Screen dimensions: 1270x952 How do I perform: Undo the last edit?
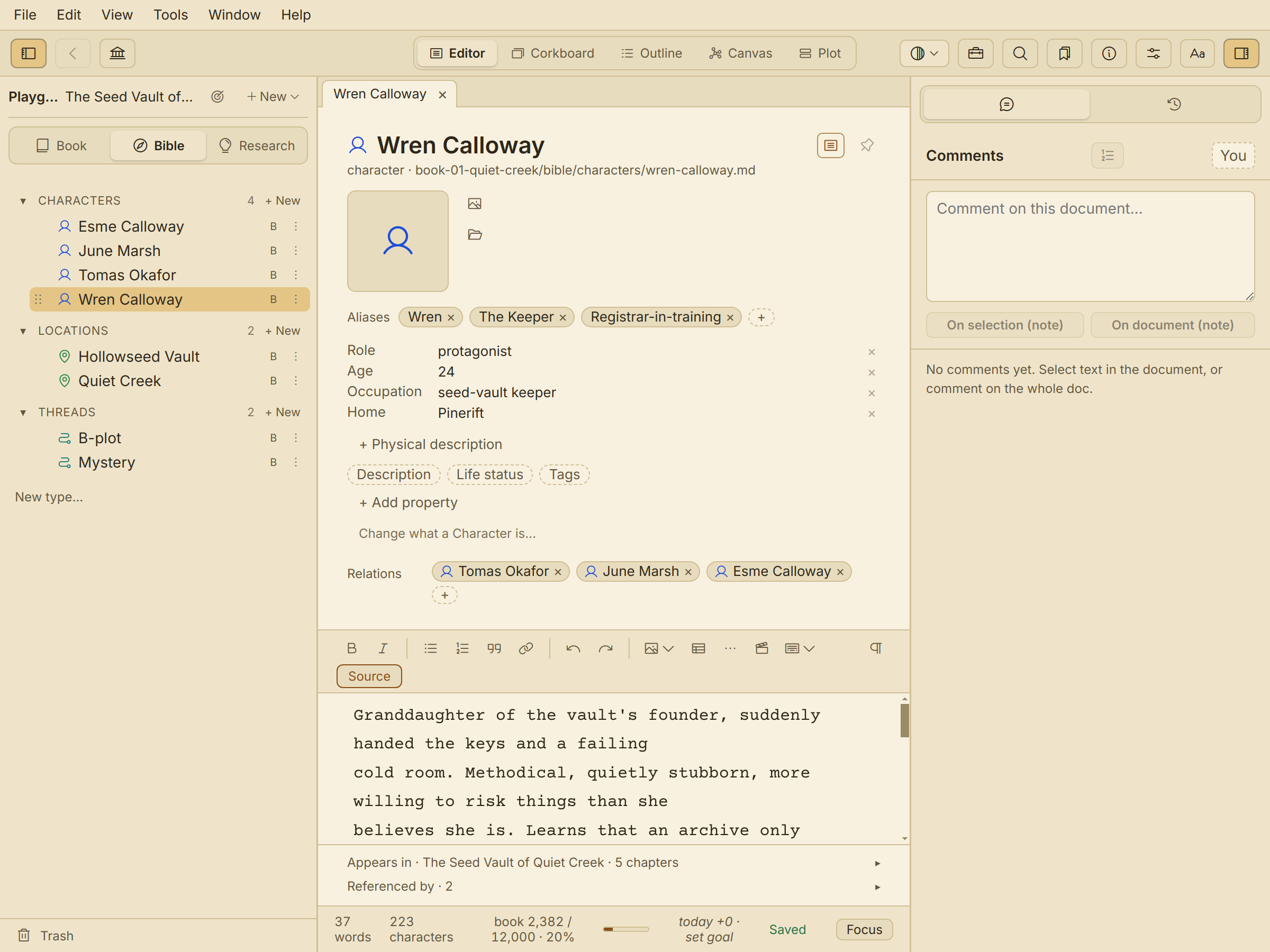click(x=573, y=648)
